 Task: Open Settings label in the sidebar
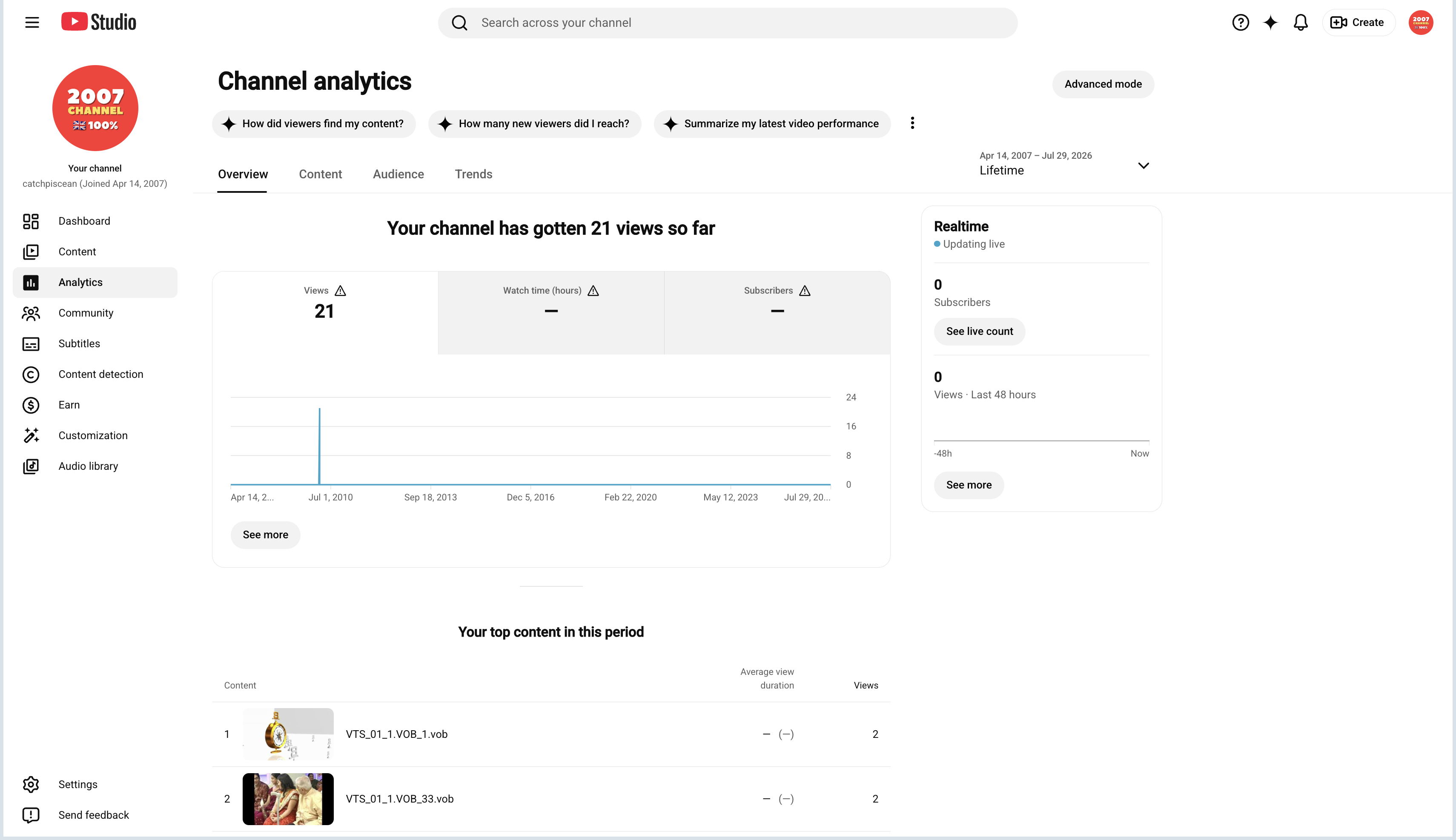(x=78, y=784)
